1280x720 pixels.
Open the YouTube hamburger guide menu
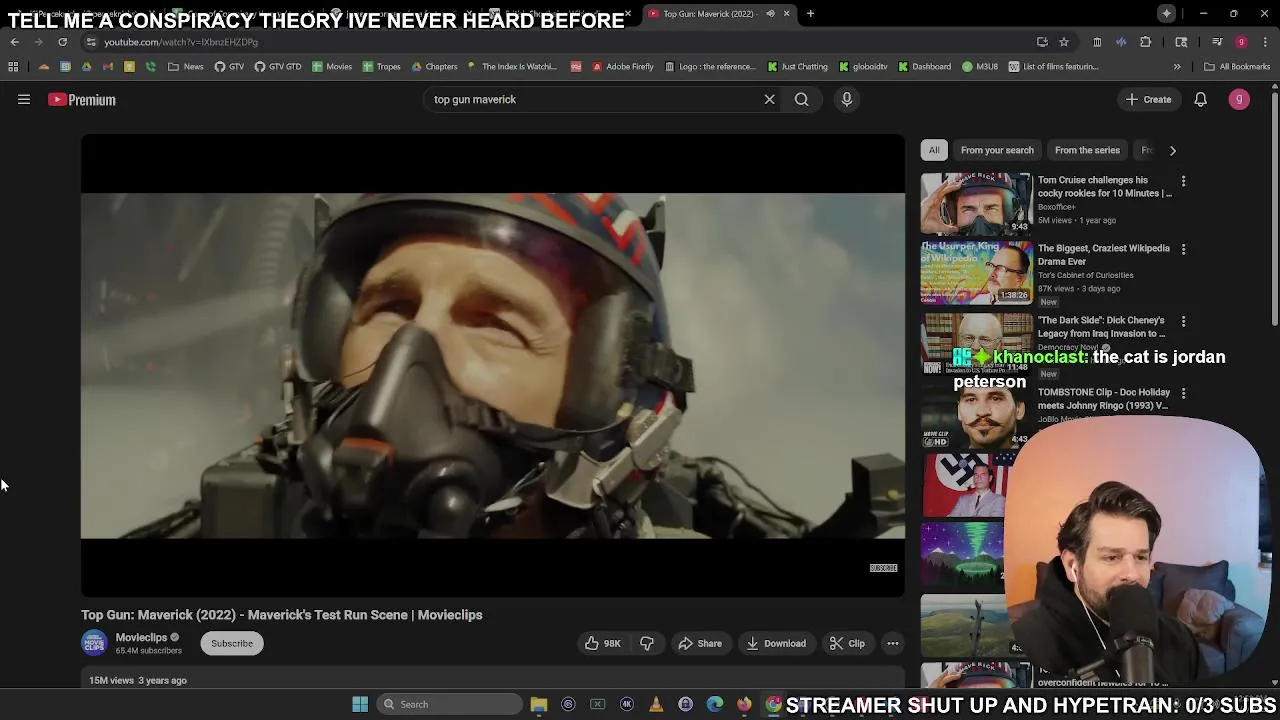coord(24,99)
